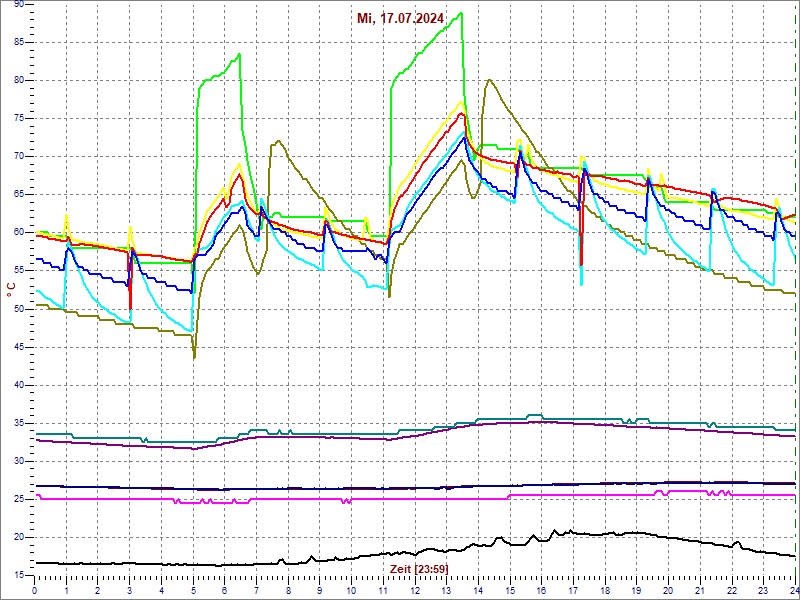This screenshot has height=600, width=800.
Task: Select the 45 value on the temperature axis
Action: point(18,347)
